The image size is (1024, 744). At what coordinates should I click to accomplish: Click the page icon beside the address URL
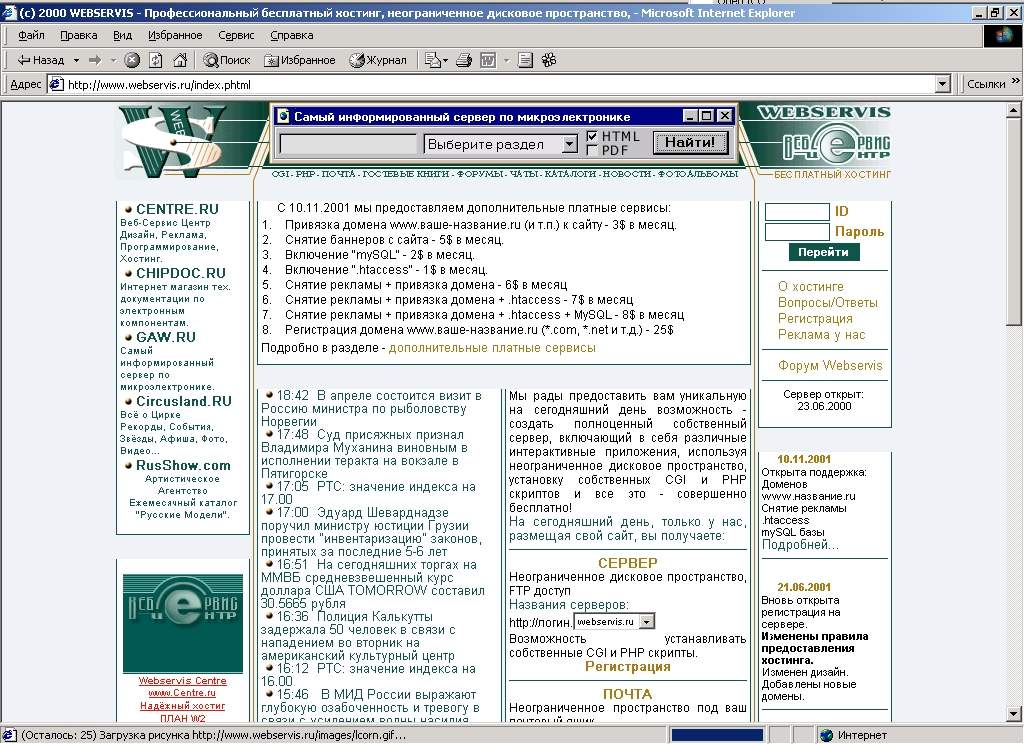[x=57, y=84]
